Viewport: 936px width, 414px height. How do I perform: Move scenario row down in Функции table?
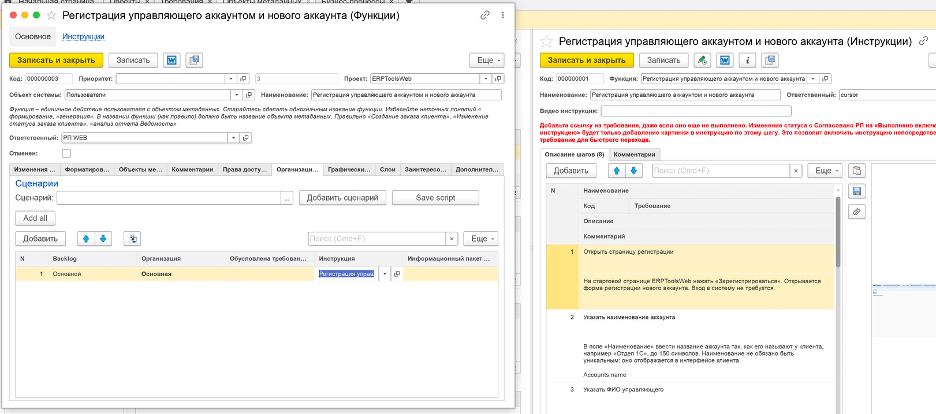[103, 239]
